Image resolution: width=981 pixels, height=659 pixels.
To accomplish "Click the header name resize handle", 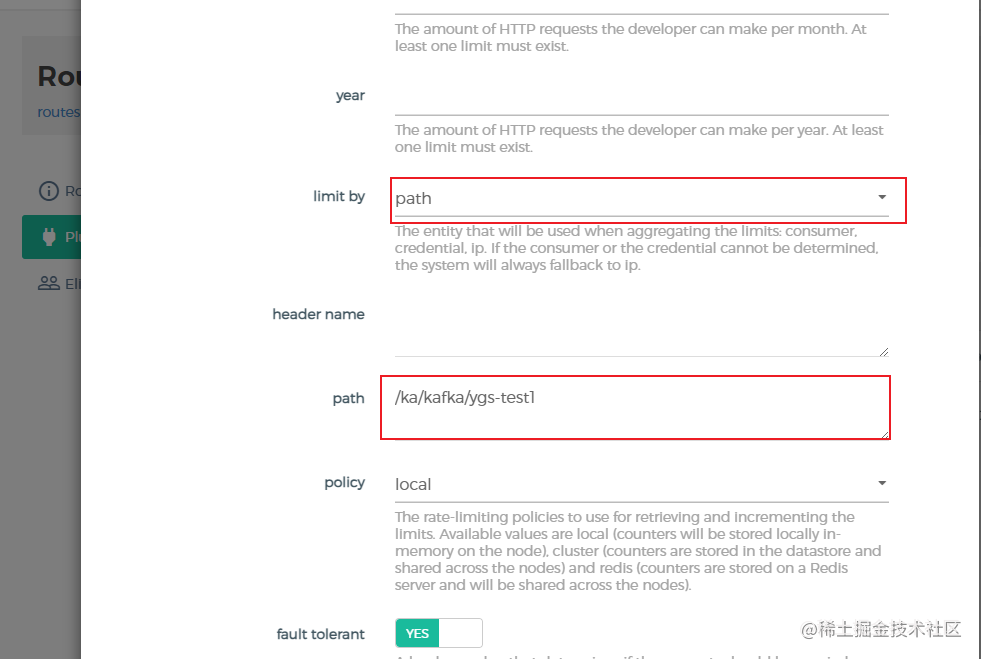I will [883, 352].
